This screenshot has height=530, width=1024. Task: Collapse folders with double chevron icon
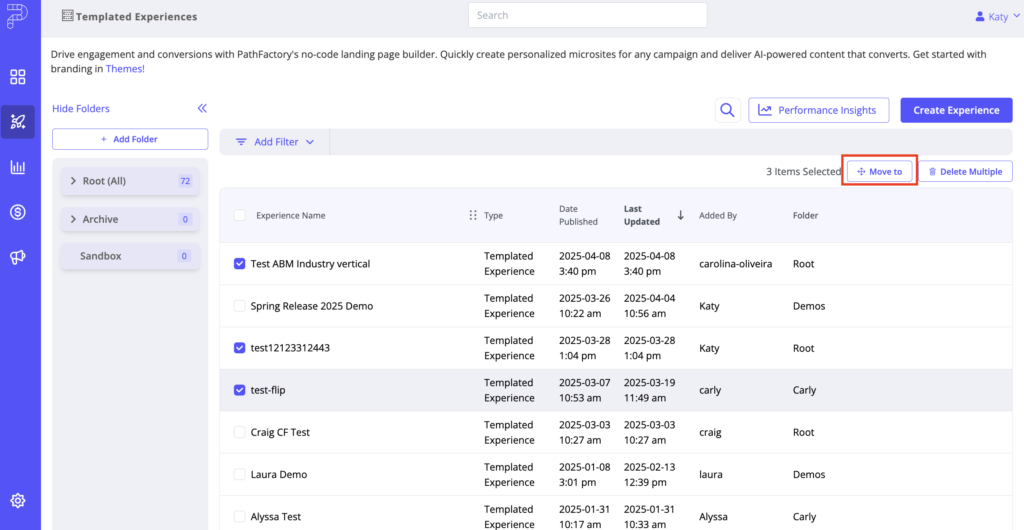(x=202, y=108)
